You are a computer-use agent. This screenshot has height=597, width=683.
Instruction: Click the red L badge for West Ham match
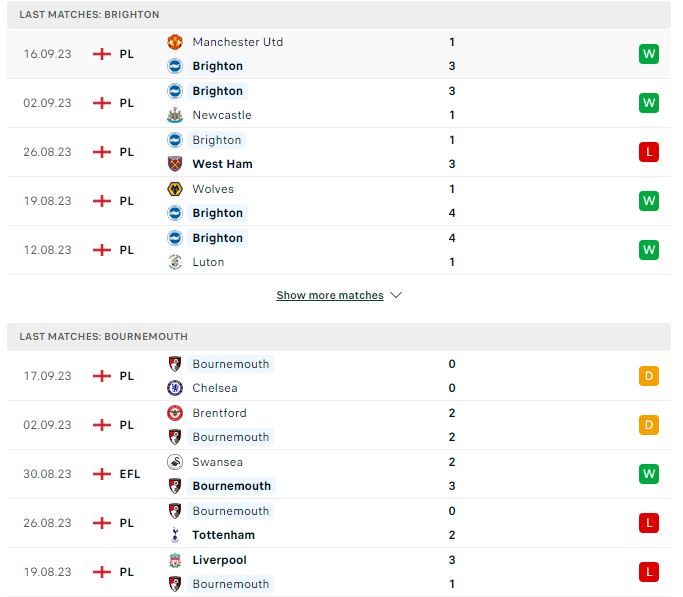(x=649, y=152)
